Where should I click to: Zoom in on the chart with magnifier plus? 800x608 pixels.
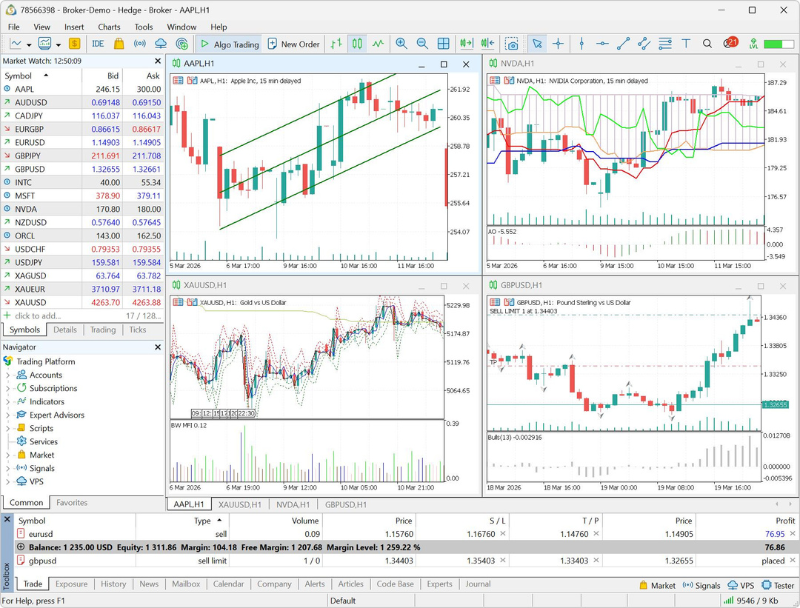pyautogui.click(x=401, y=44)
